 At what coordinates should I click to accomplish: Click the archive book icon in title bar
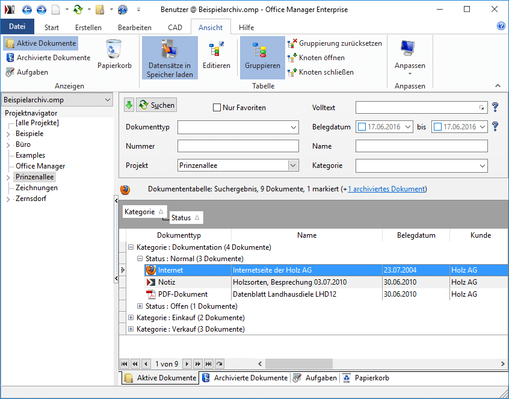[x=100, y=10]
